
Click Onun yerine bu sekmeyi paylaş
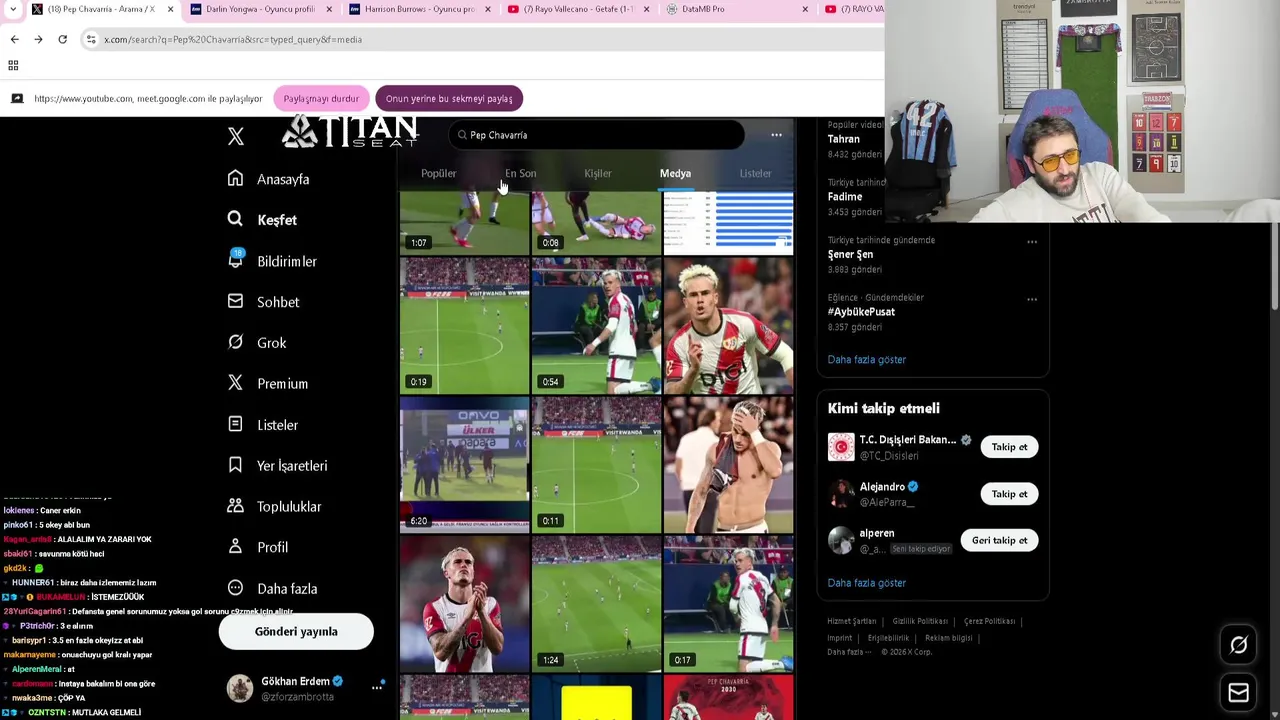(449, 98)
